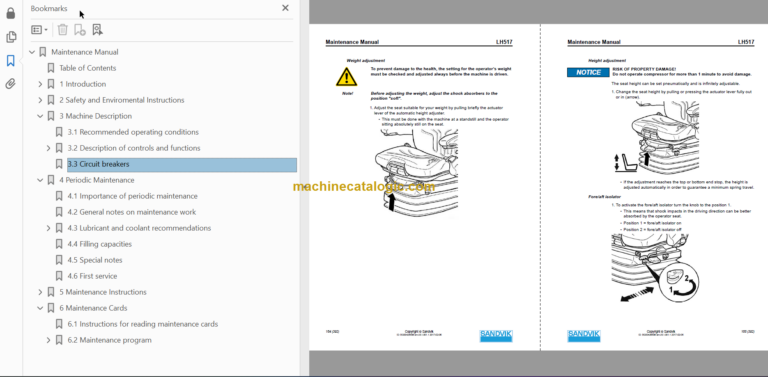
Task: Click the bookmark icon beside Table of Contents
Action: (x=50, y=68)
